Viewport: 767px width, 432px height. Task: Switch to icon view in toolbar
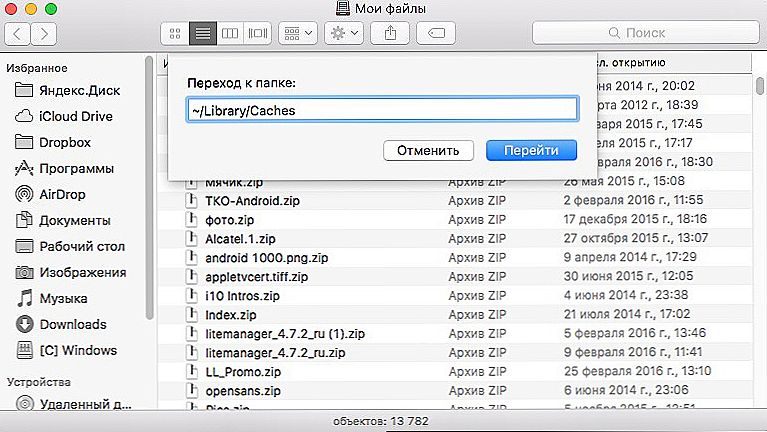click(175, 33)
